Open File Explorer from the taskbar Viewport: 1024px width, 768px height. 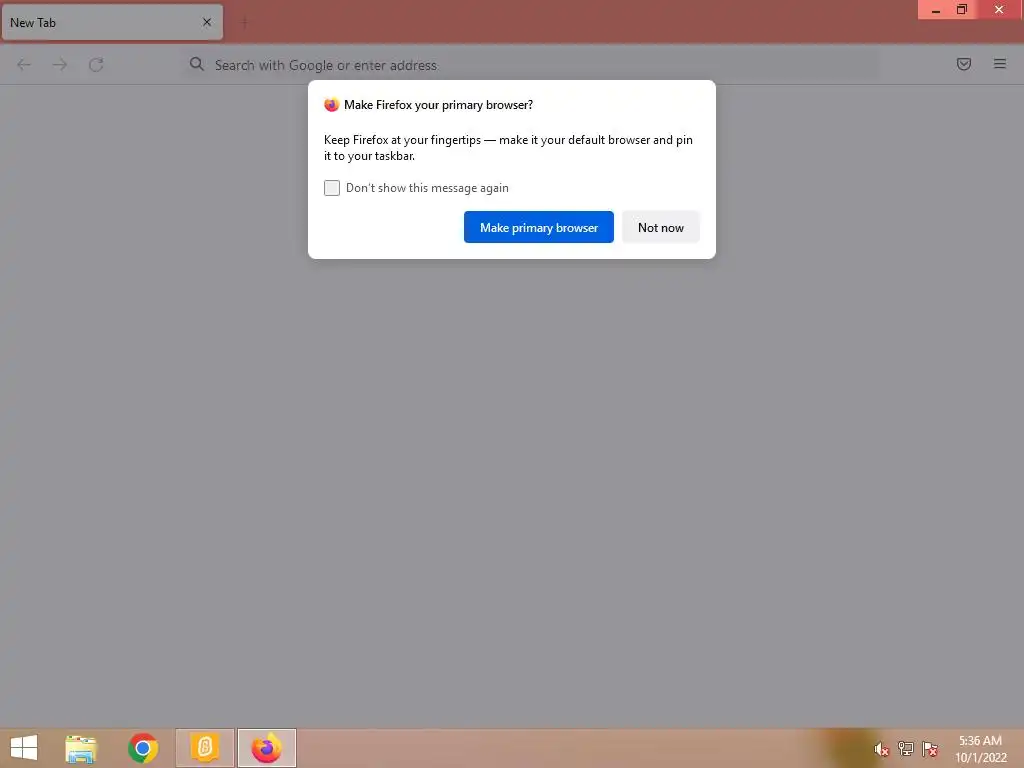pos(81,748)
